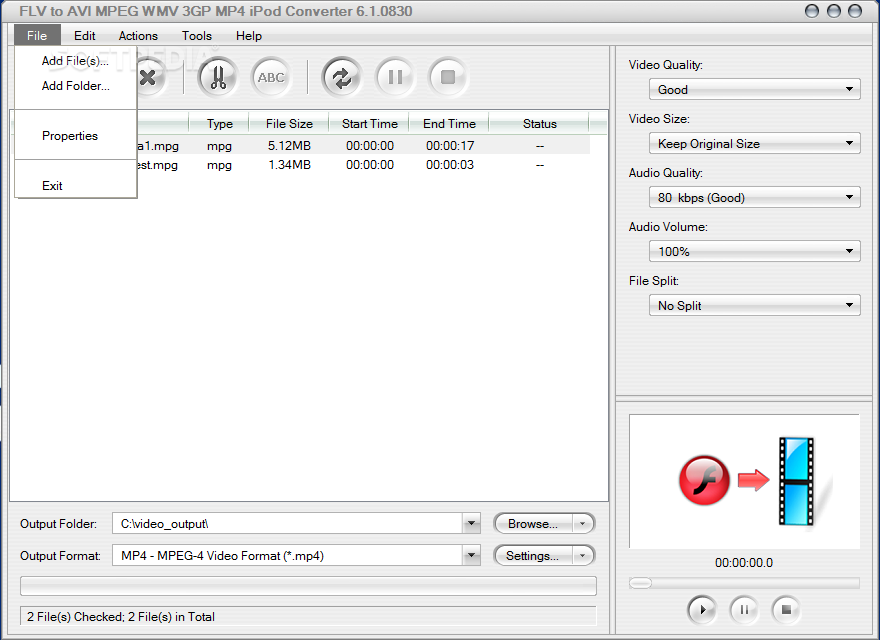Sort by the End Time column header

[449, 124]
